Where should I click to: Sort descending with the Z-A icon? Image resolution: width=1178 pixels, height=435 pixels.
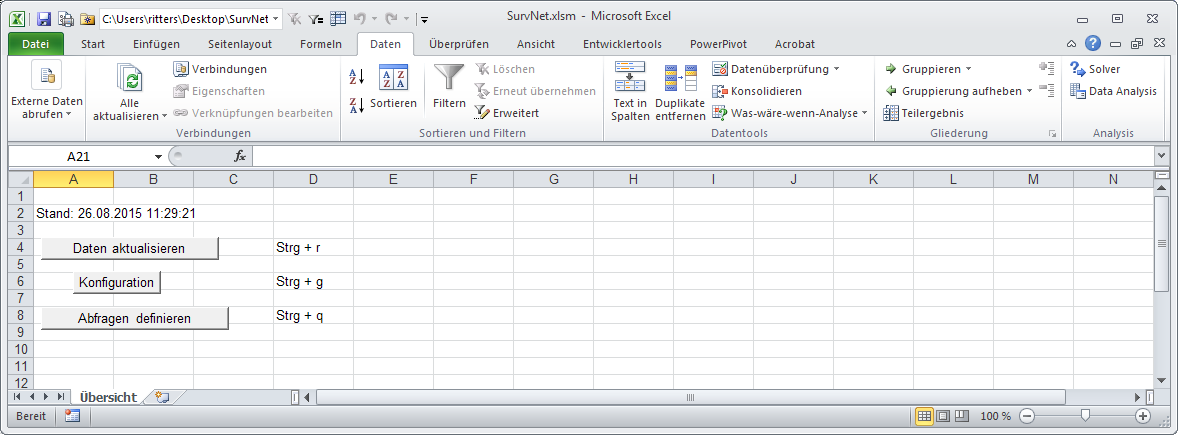click(357, 105)
